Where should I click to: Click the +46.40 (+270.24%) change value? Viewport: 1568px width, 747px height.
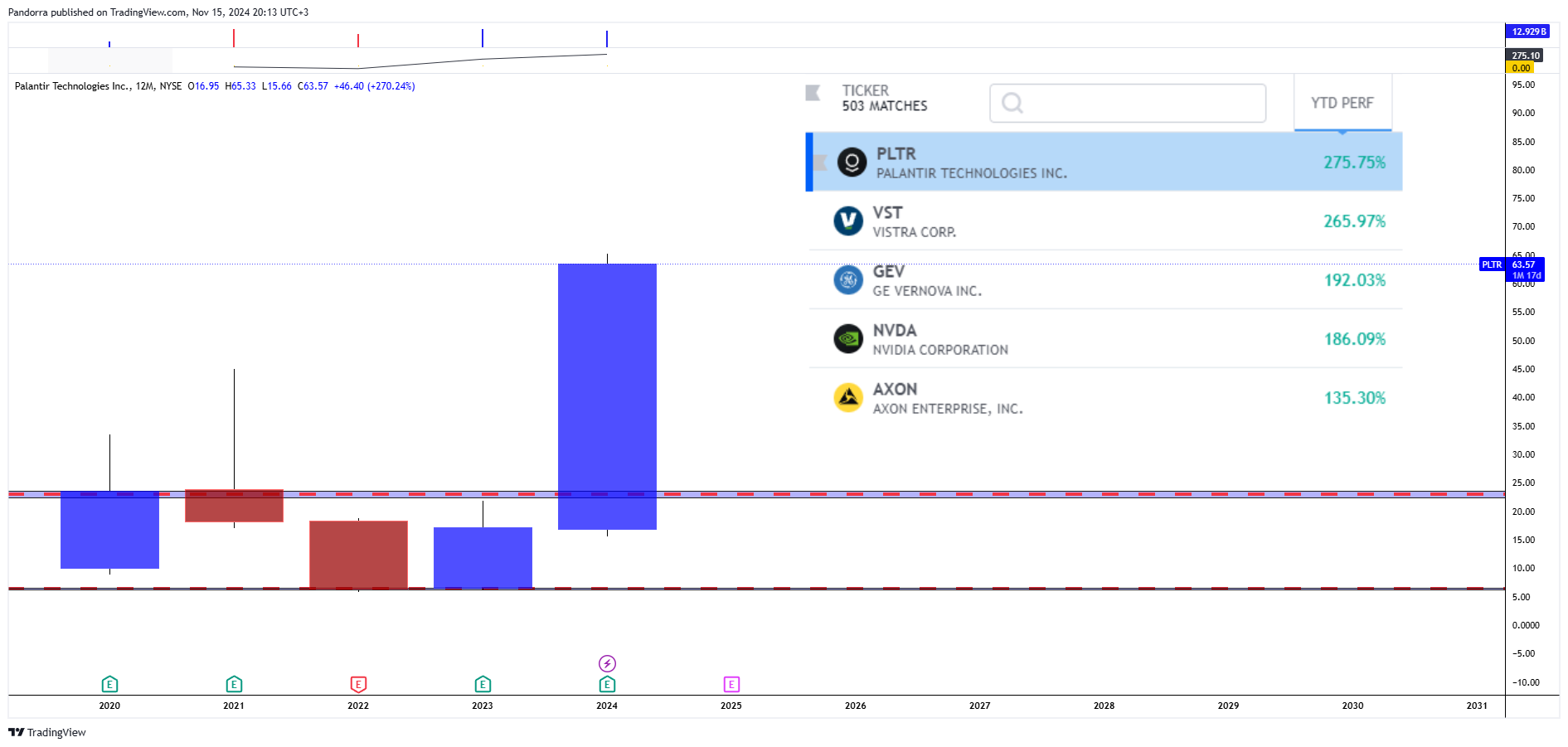(375, 86)
